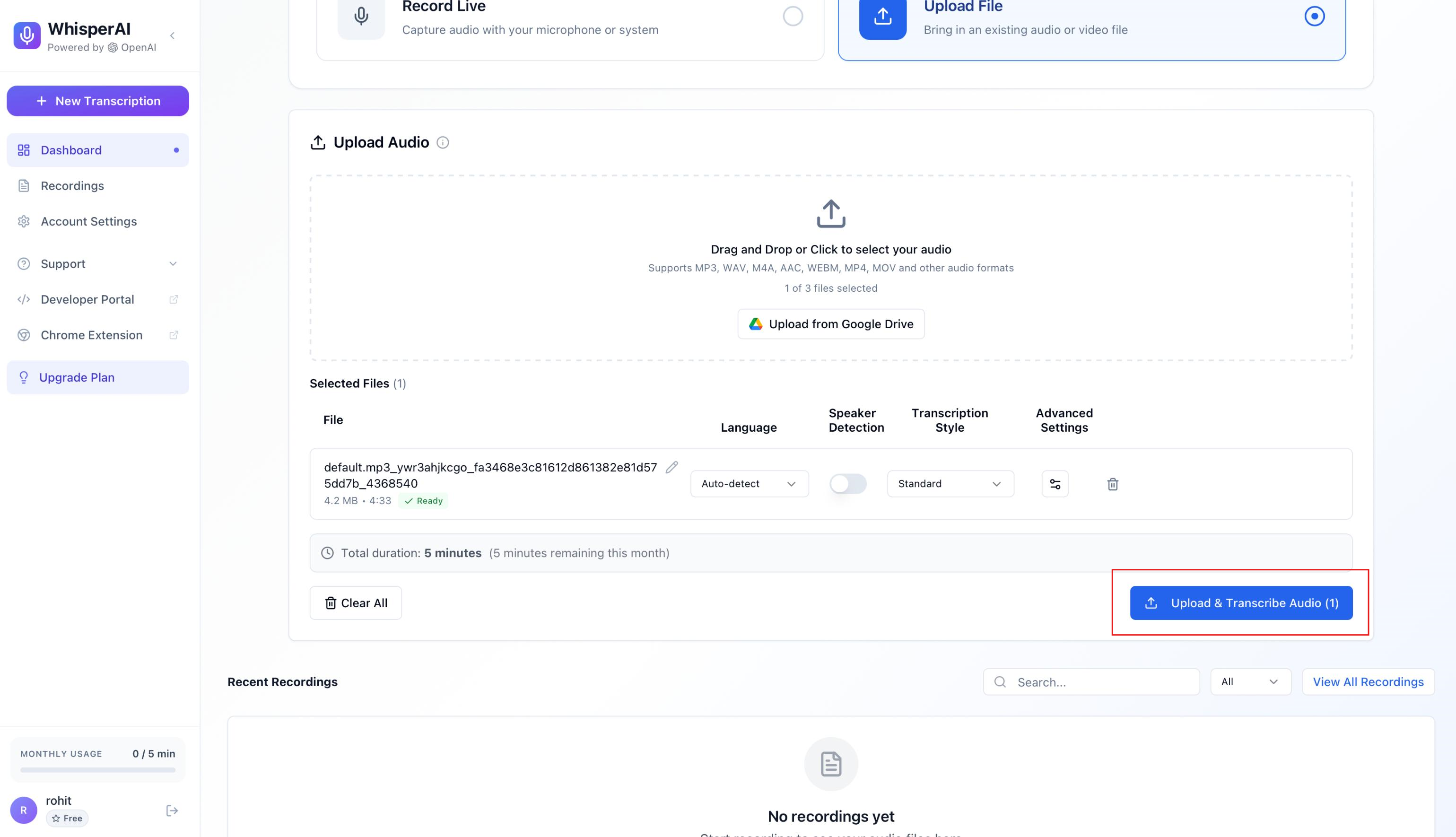Click View All Recordings link
Image resolution: width=1456 pixels, height=837 pixels.
pos(1368,682)
